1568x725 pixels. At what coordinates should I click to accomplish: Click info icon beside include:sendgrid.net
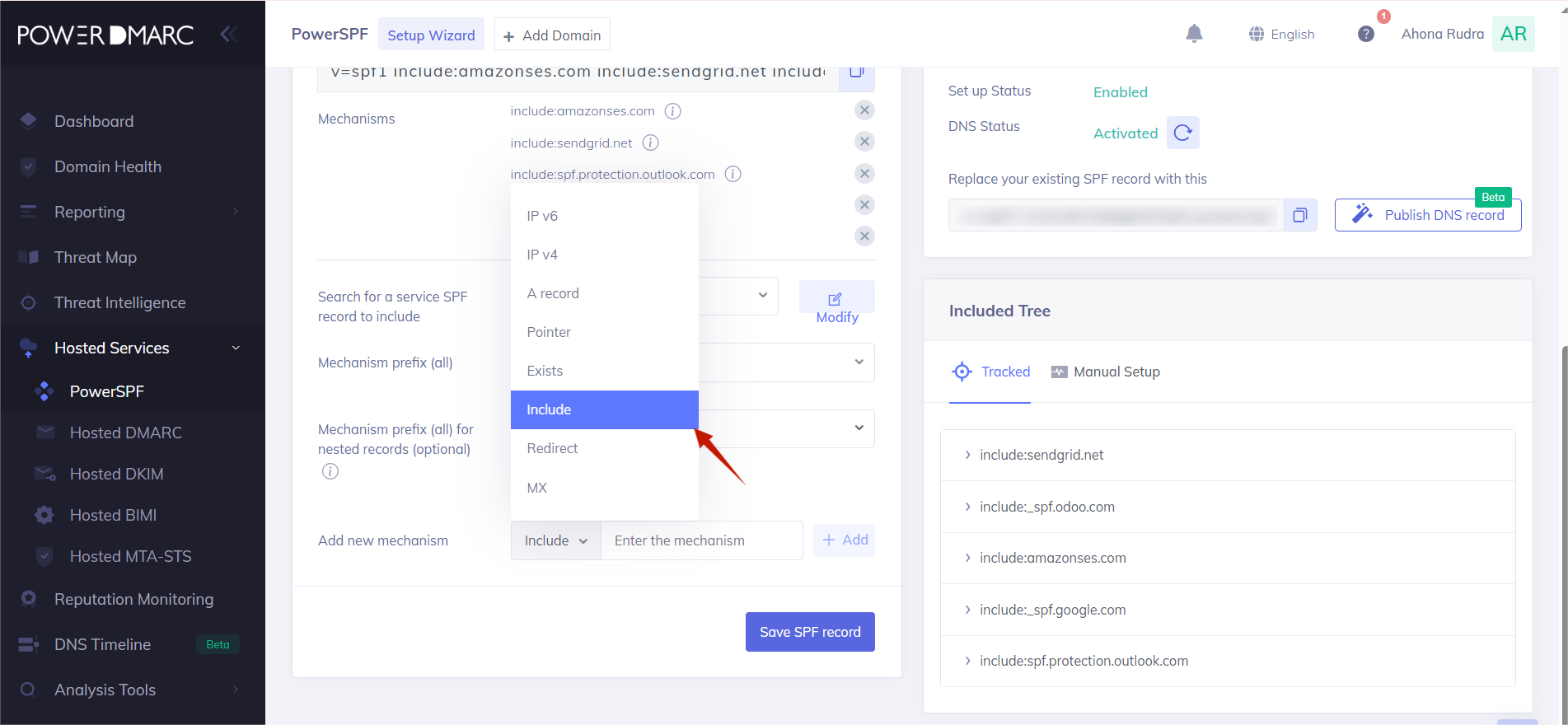coord(650,143)
